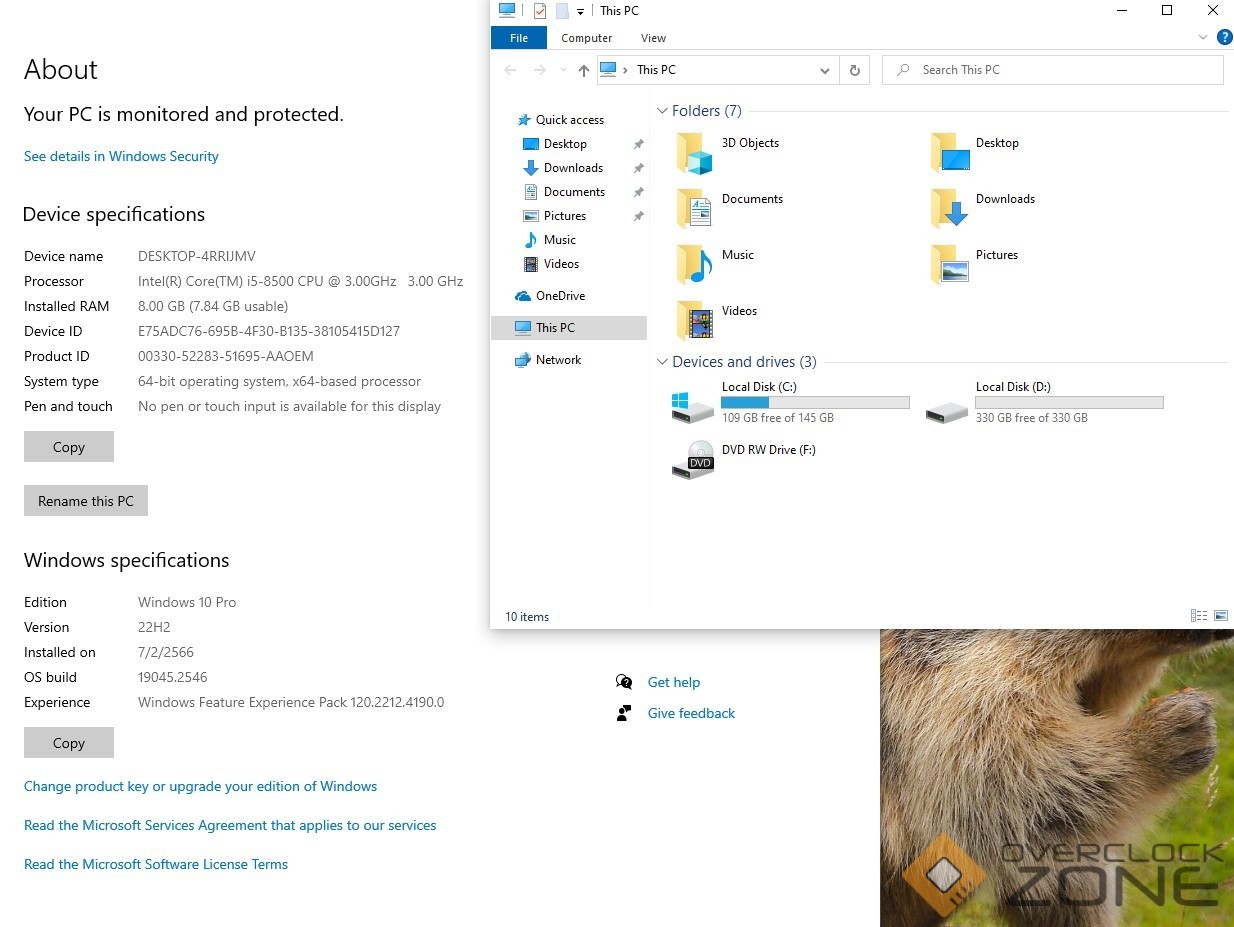Open the address bar history dropdown
Screen dimensions: 1234x927
825,70
